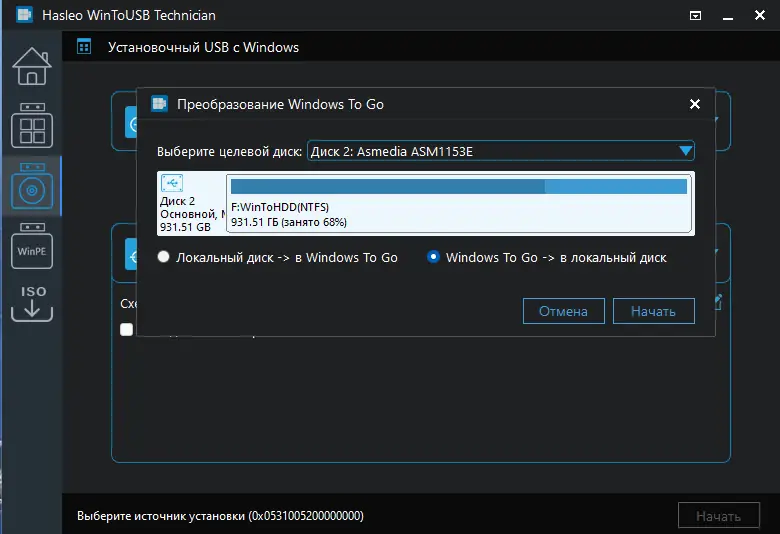Click Отмена to cancel the conversion
Image resolution: width=780 pixels, height=534 pixels.
coord(564,311)
